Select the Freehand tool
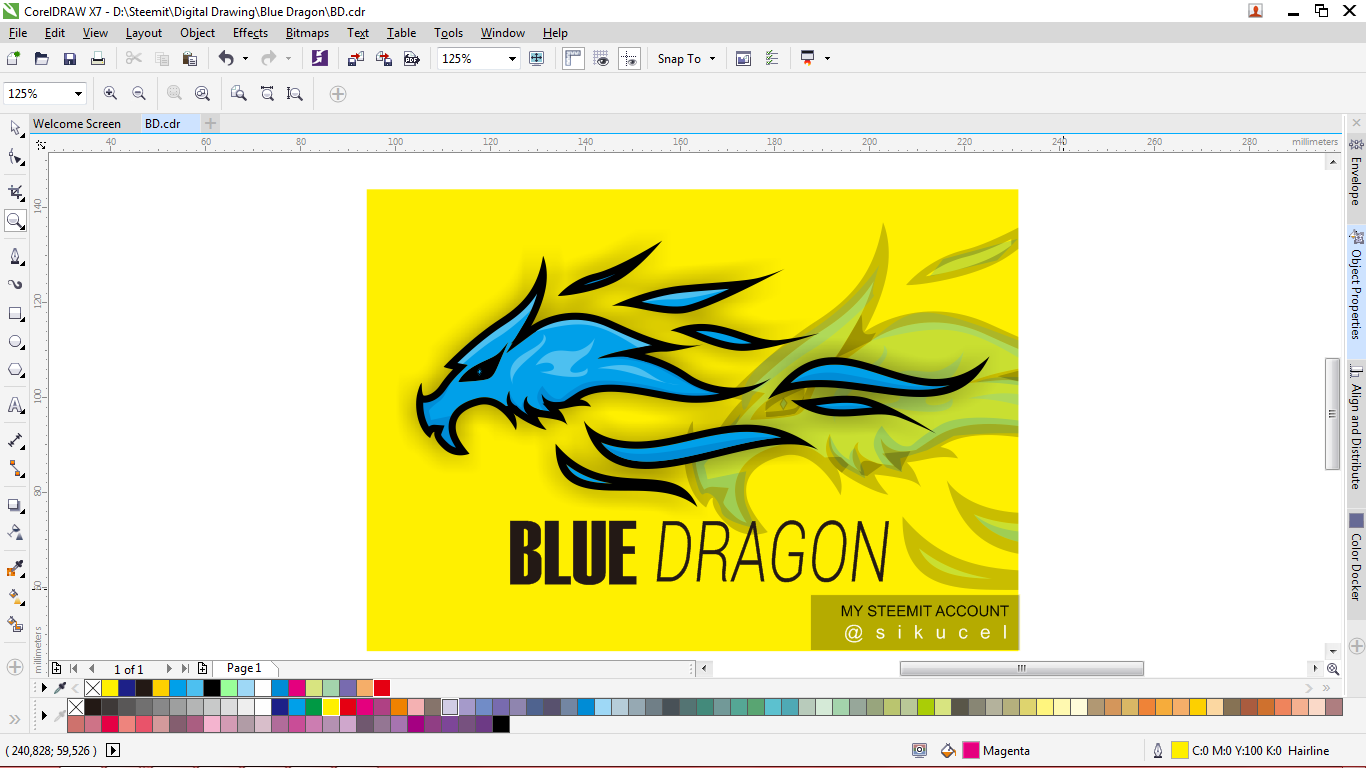The width and height of the screenshot is (1366, 768). [x=15, y=256]
